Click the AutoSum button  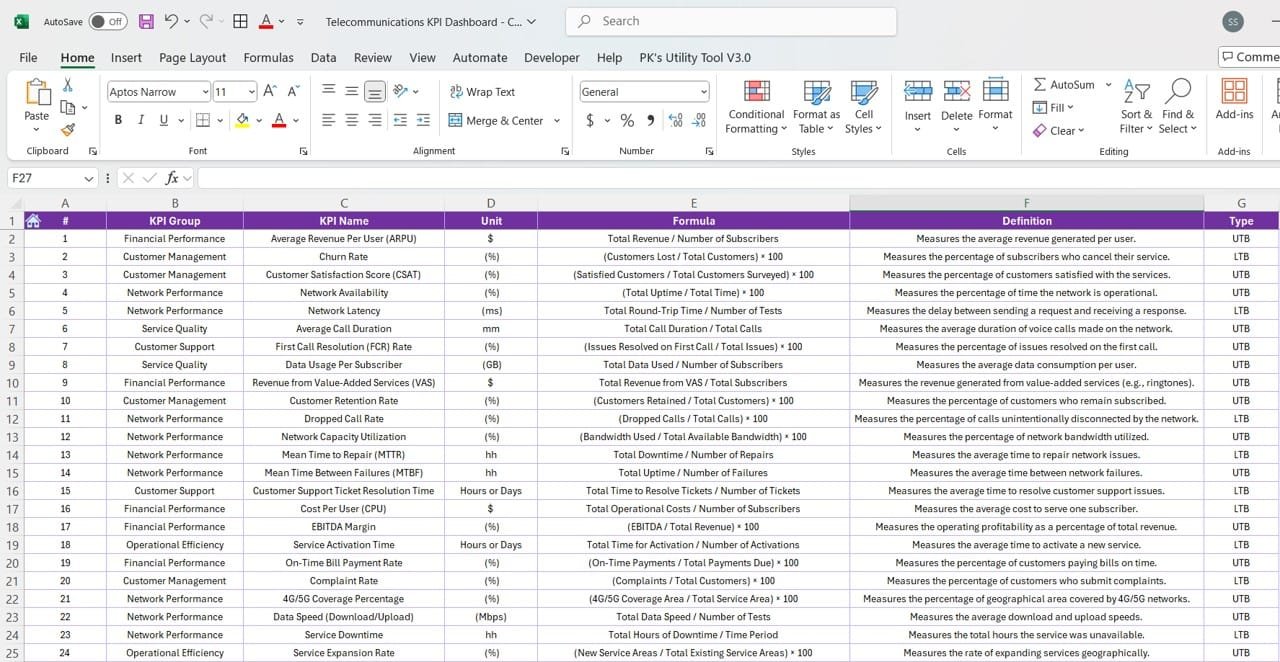pyautogui.click(x=1064, y=85)
